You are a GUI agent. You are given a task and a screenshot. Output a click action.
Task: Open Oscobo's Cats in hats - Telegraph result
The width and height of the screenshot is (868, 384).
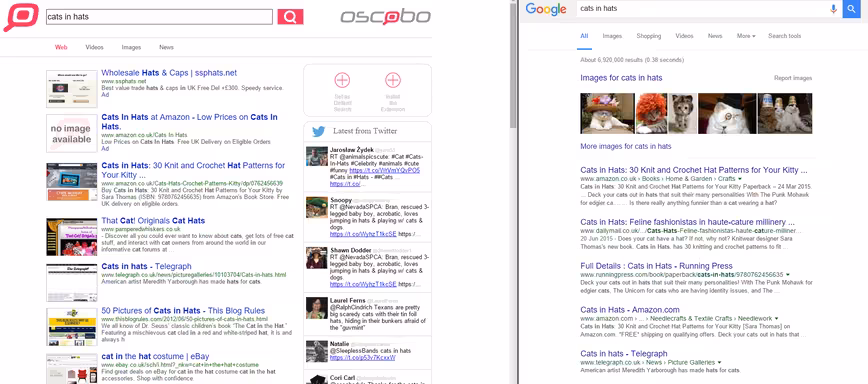tap(146, 267)
